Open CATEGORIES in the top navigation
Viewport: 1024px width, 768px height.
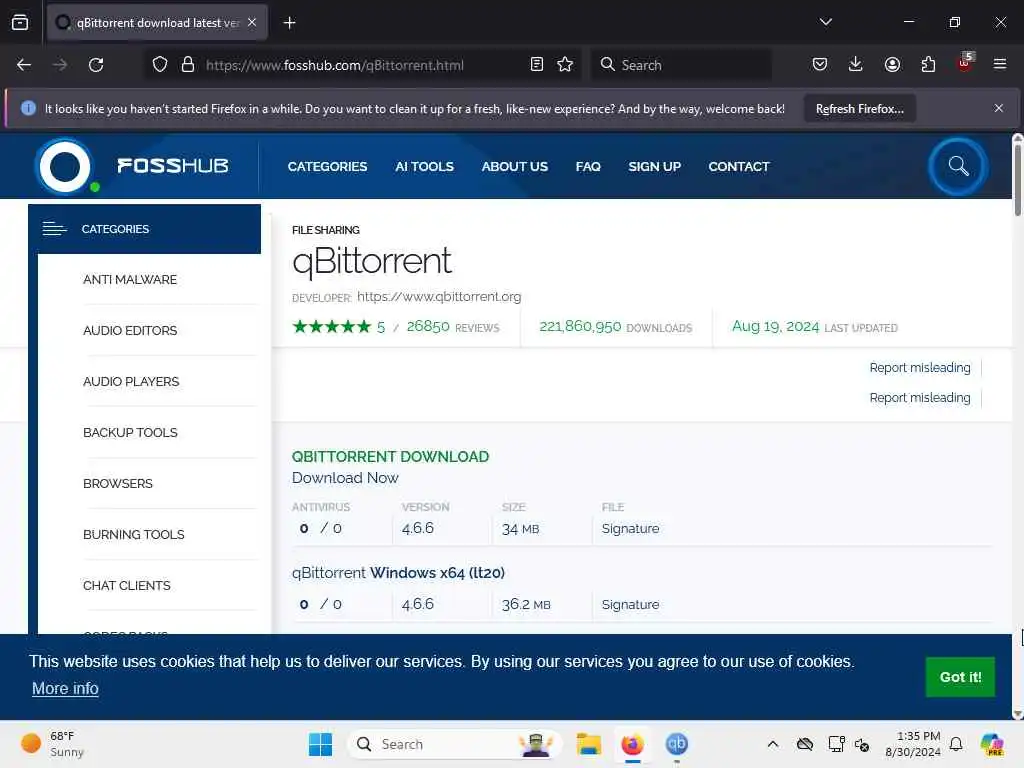coord(327,167)
